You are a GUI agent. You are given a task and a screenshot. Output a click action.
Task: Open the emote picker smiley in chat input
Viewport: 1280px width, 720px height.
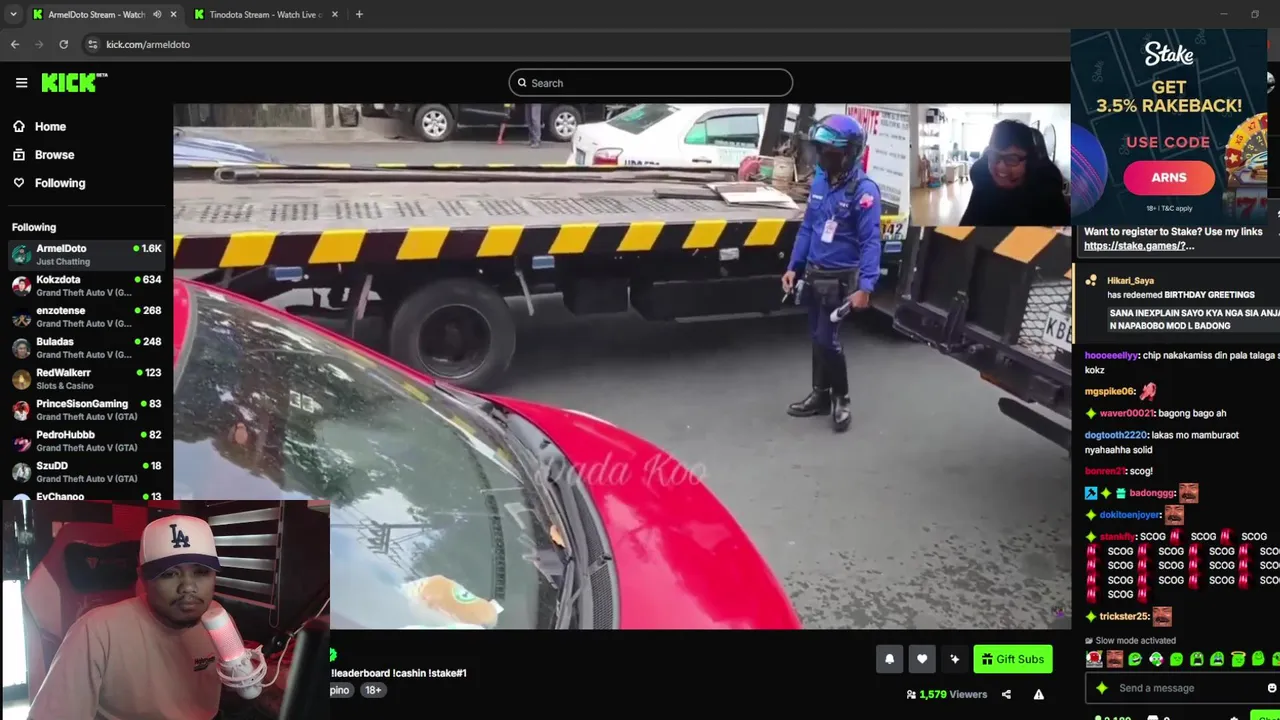(x=1271, y=688)
